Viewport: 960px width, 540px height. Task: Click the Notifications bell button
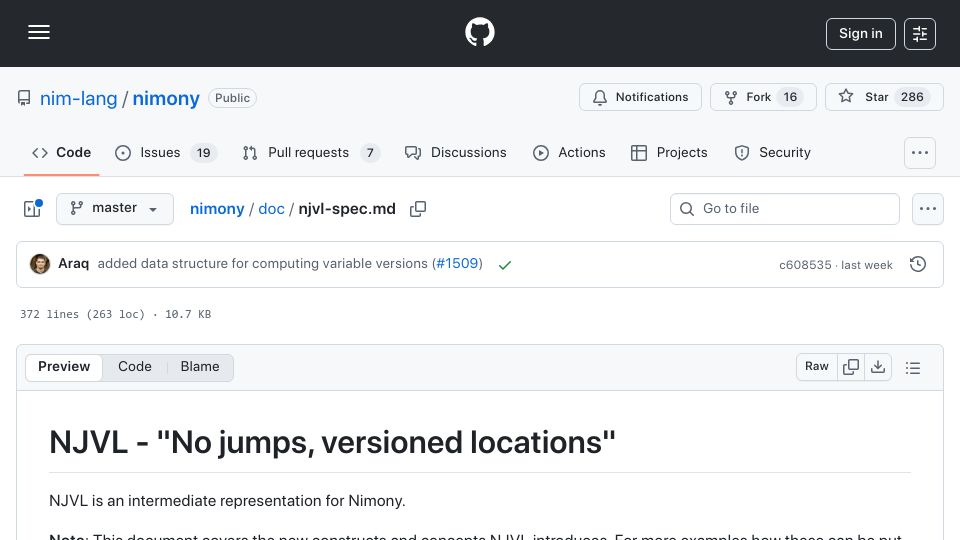[640, 97]
